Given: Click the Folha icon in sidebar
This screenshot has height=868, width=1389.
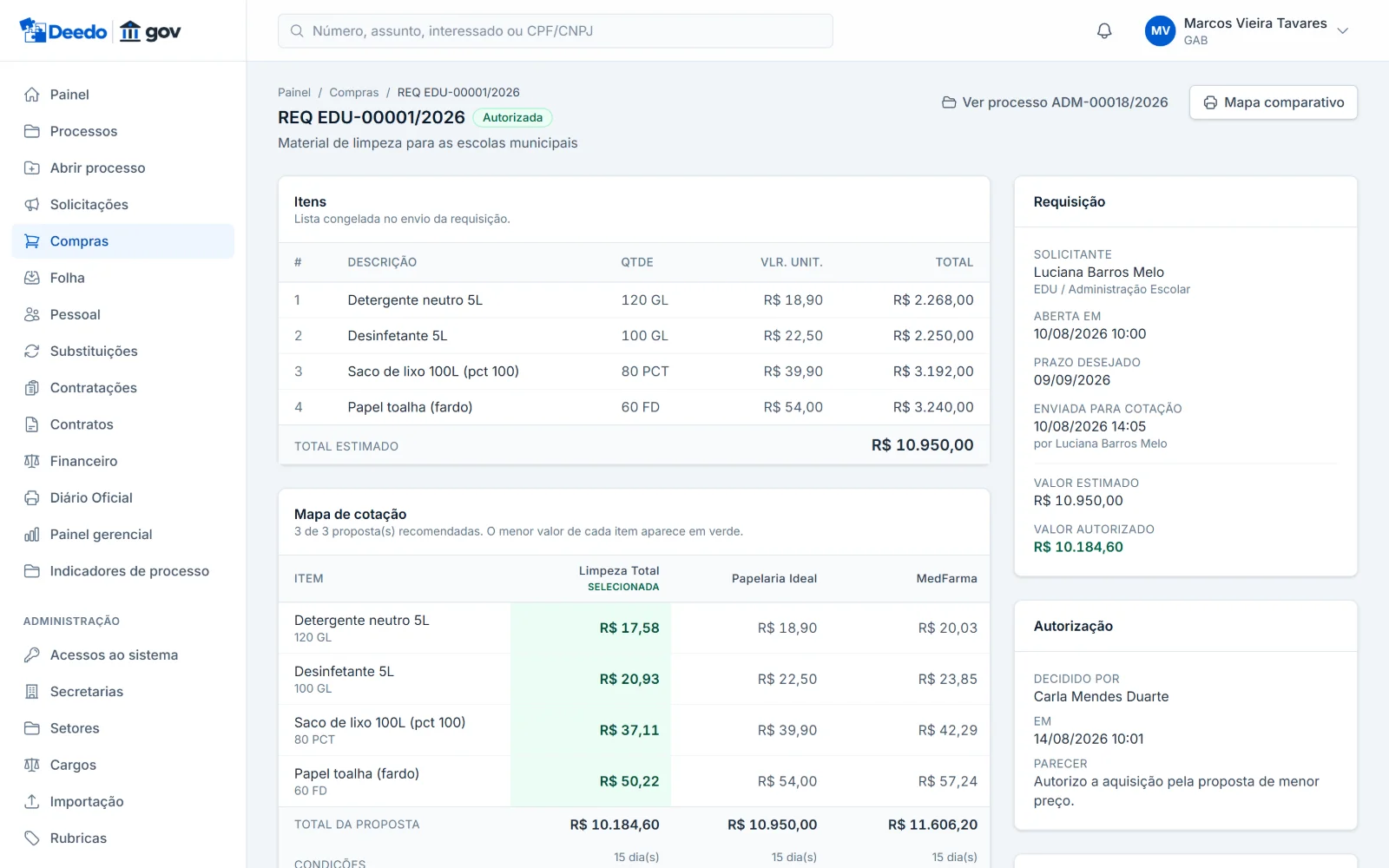Looking at the screenshot, I should [x=32, y=278].
